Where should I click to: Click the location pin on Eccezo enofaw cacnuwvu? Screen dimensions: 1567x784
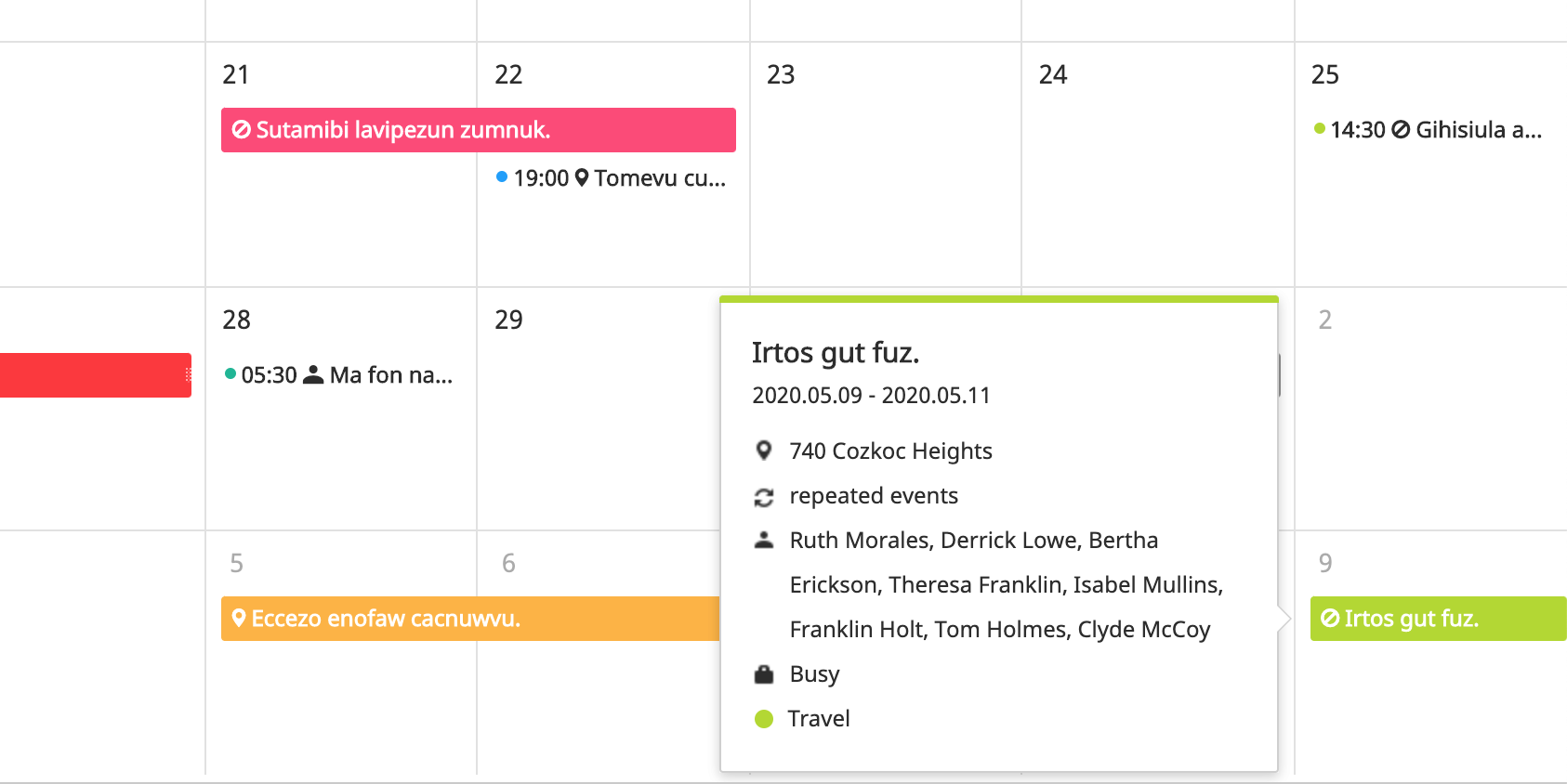(x=239, y=619)
